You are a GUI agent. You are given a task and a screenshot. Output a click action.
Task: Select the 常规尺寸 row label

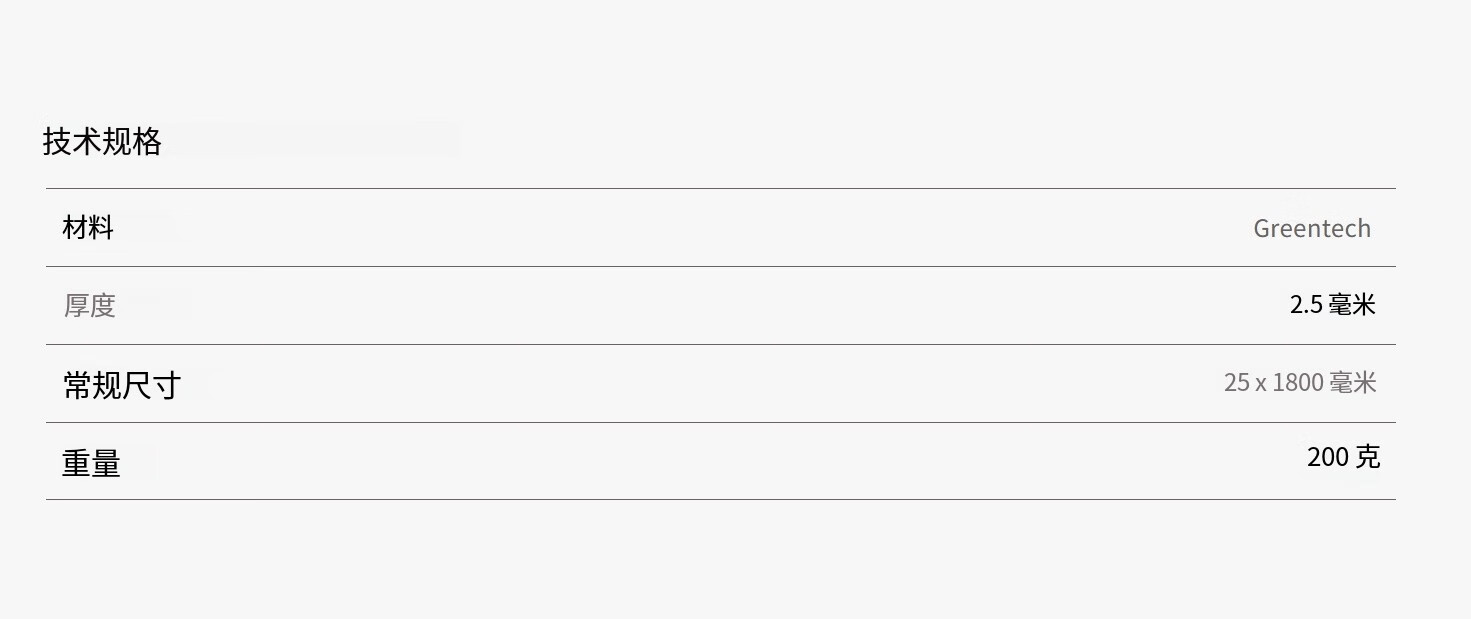(122, 385)
